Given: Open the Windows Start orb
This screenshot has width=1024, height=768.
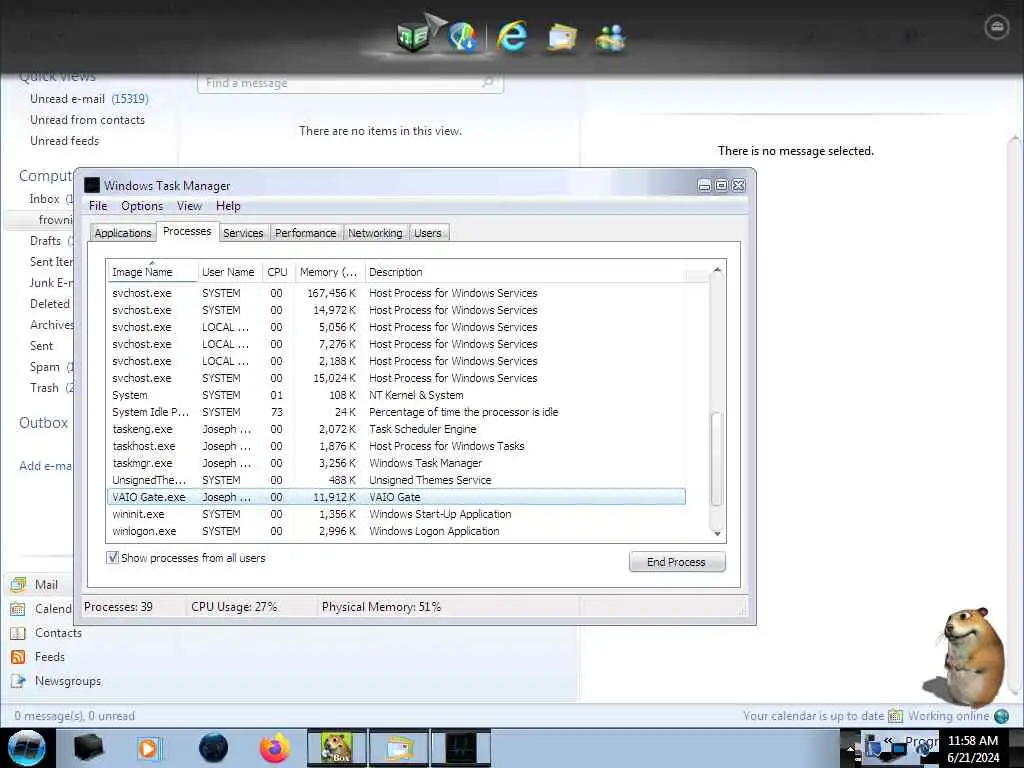Looking at the screenshot, I should (x=27, y=748).
